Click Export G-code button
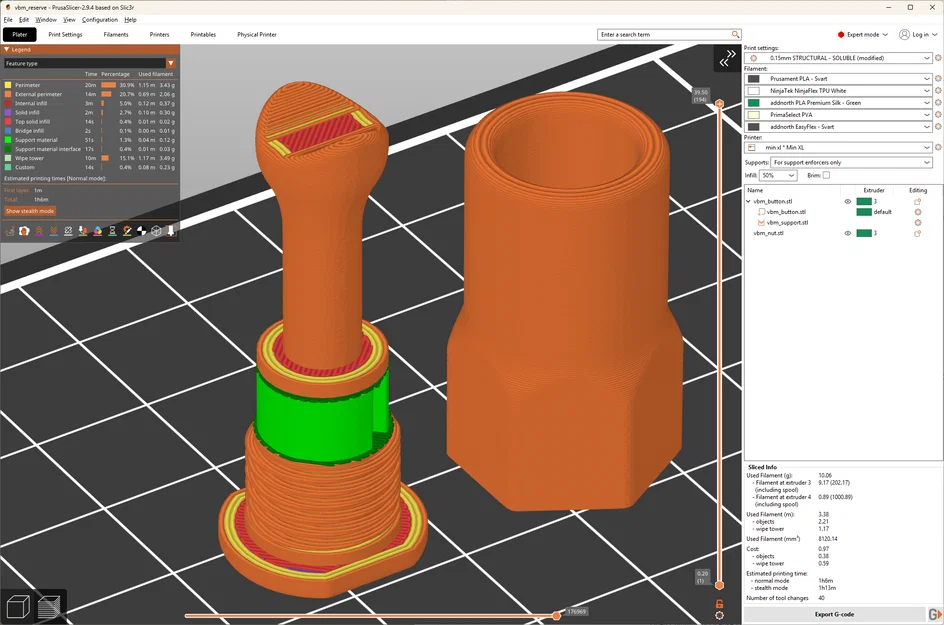This screenshot has height=625, width=944. coord(834,614)
